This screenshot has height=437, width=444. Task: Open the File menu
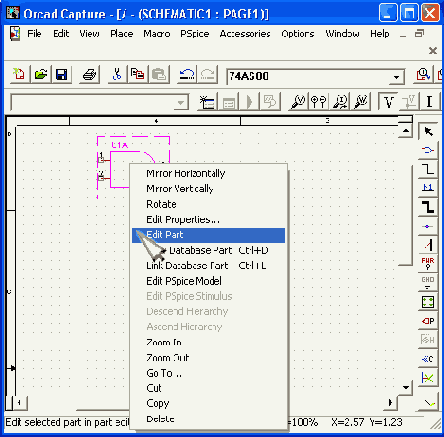click(34, 34)
